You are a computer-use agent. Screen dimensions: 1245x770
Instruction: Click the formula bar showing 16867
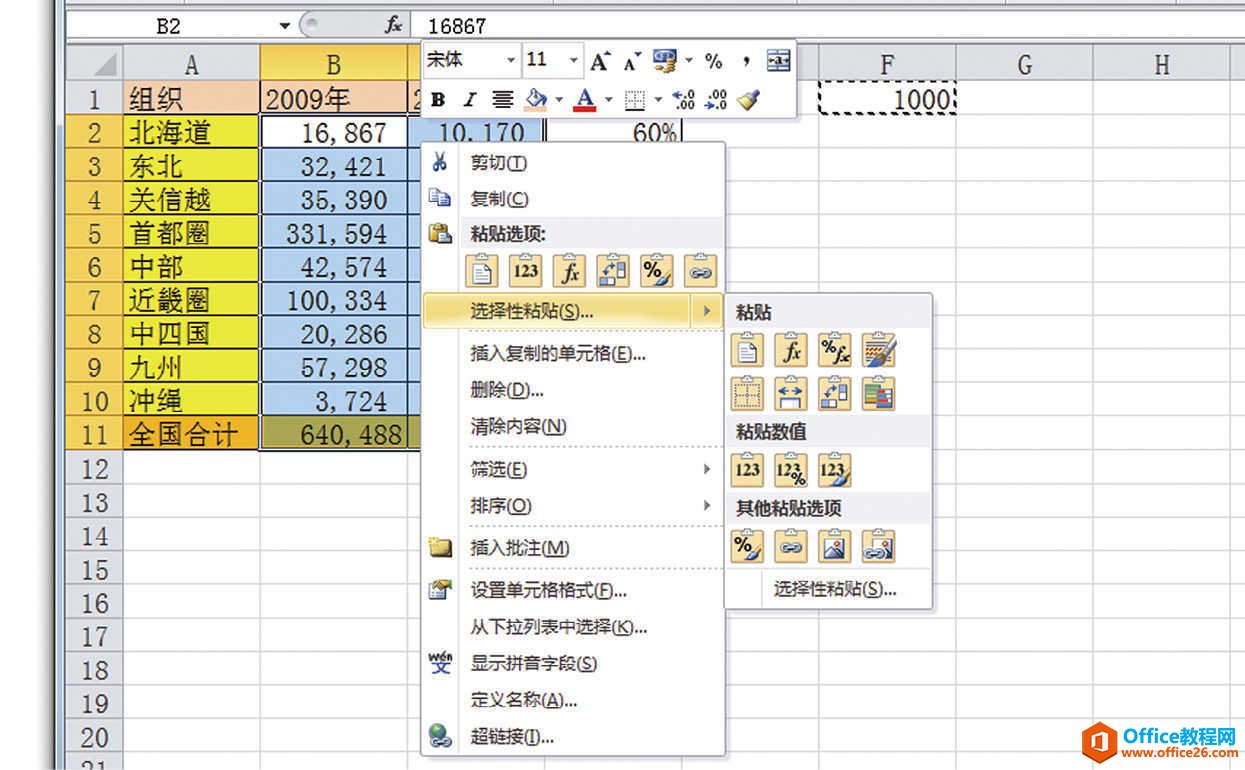pos(830,26)
